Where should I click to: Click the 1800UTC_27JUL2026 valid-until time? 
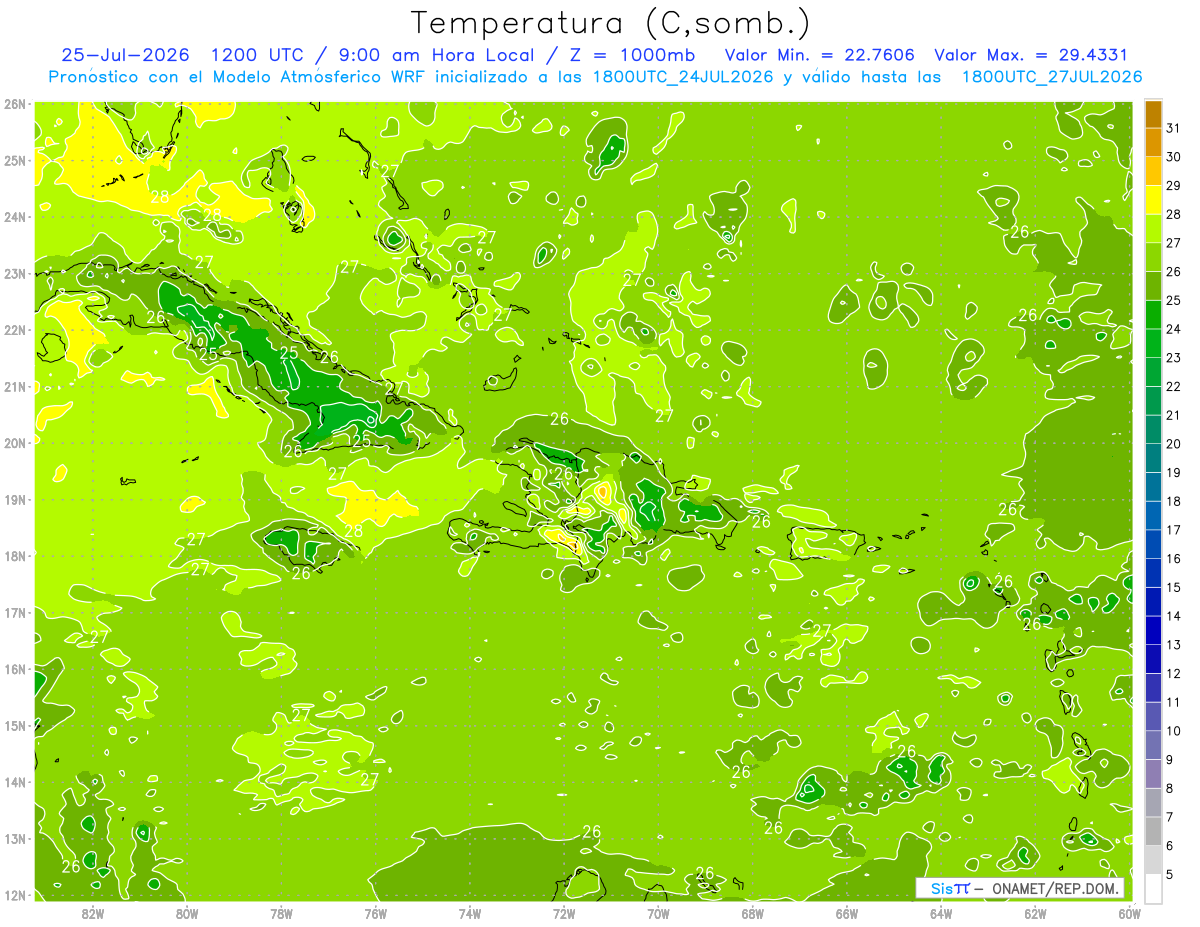pyautogui.click(x=1052, y=77)
